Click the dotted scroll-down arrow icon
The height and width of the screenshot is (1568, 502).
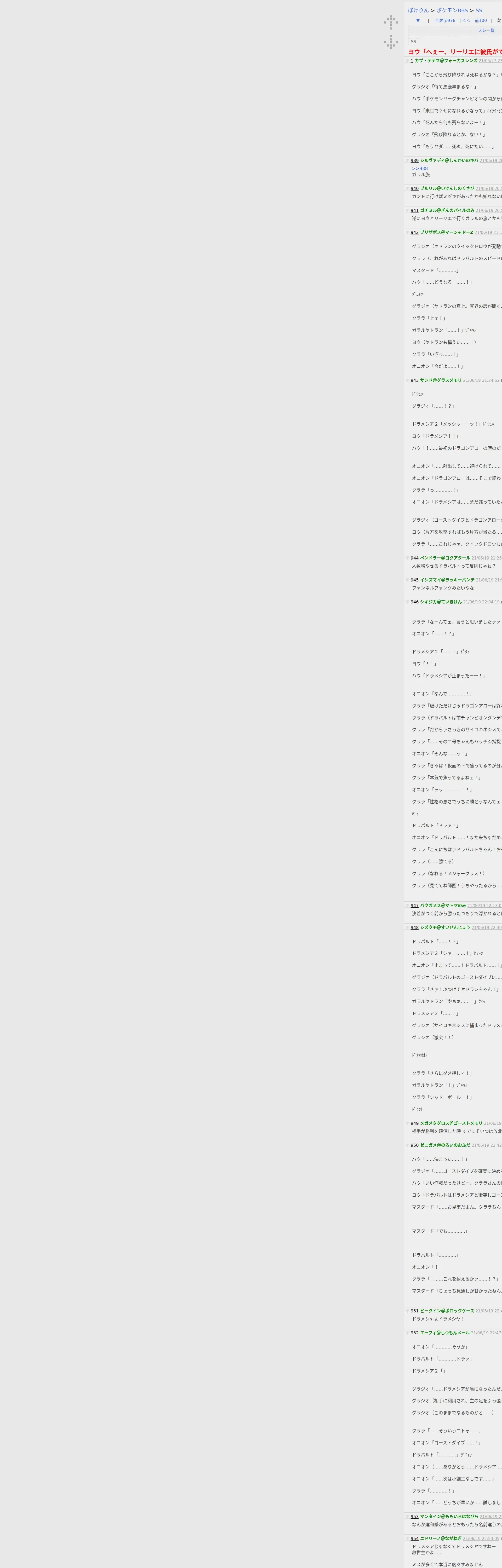(391, 43)
